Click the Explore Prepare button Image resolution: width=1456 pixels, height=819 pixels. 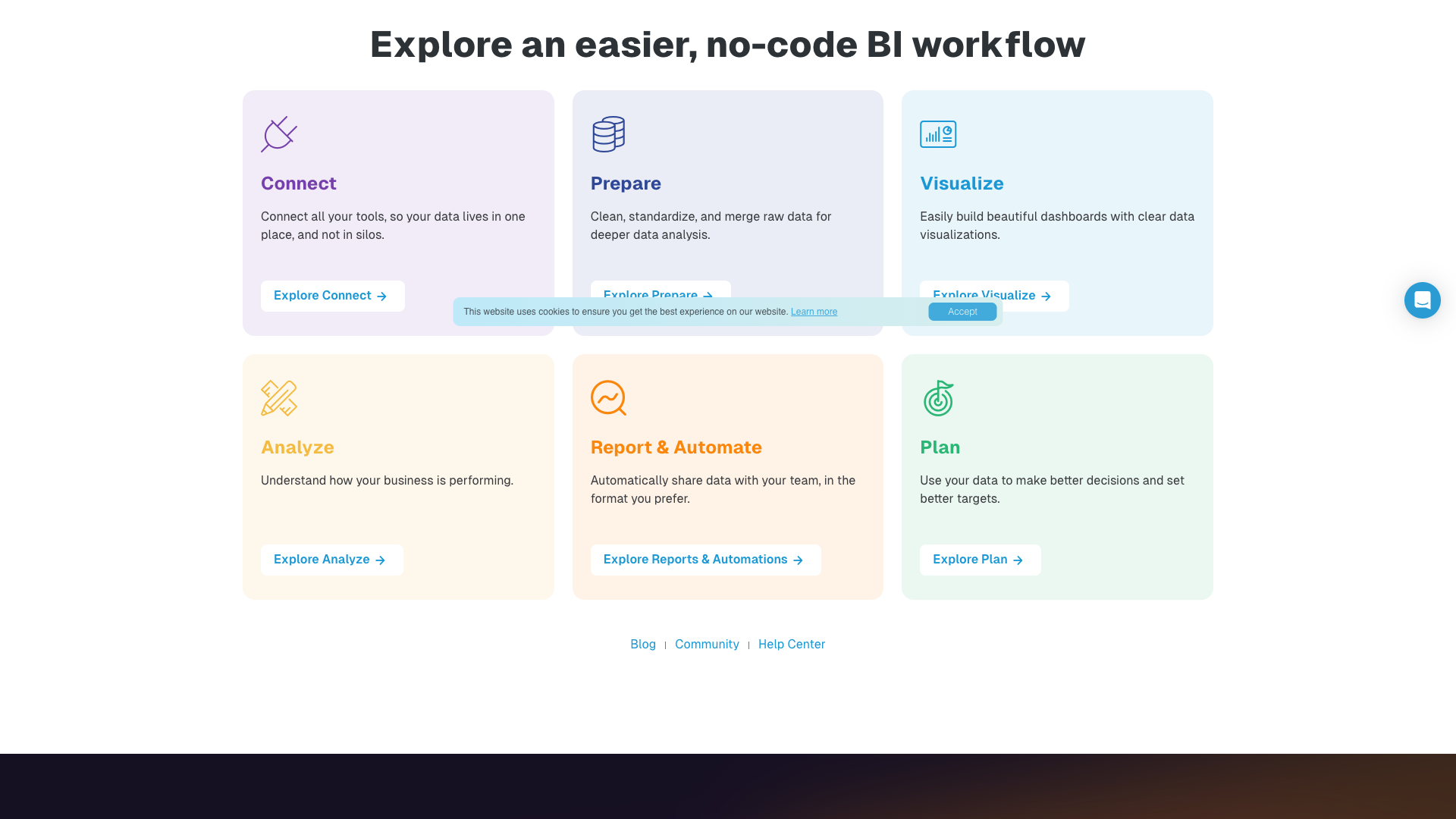(657, 296)
